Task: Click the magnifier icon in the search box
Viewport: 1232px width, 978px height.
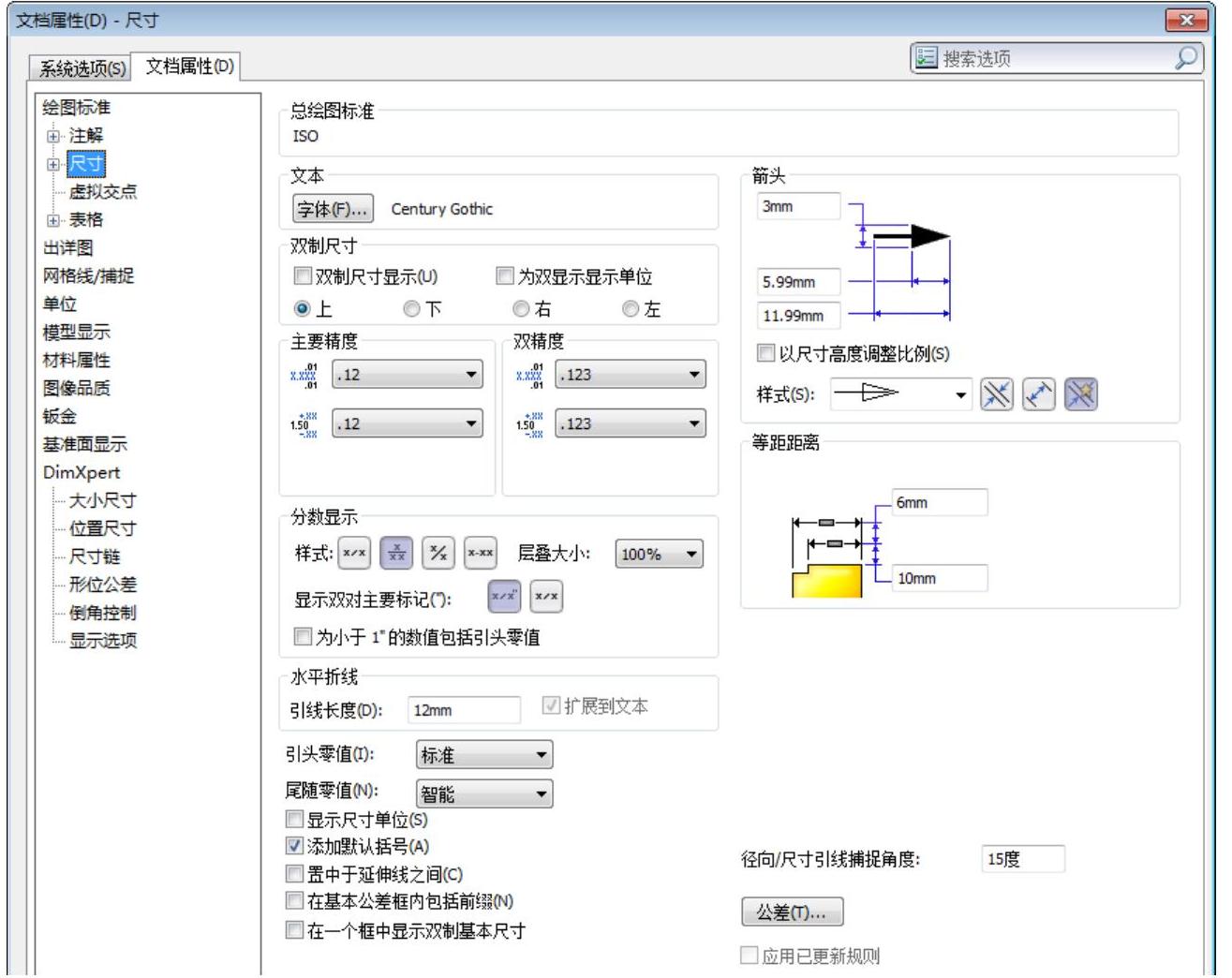Action: coord(1185,58)
